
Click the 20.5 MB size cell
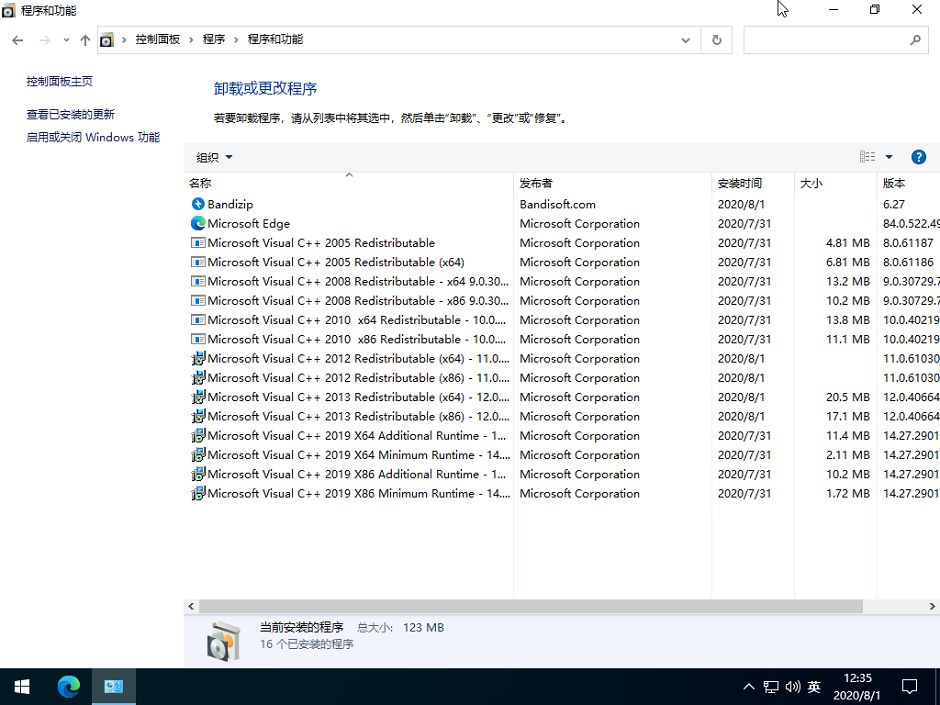[x=848, y=397]
